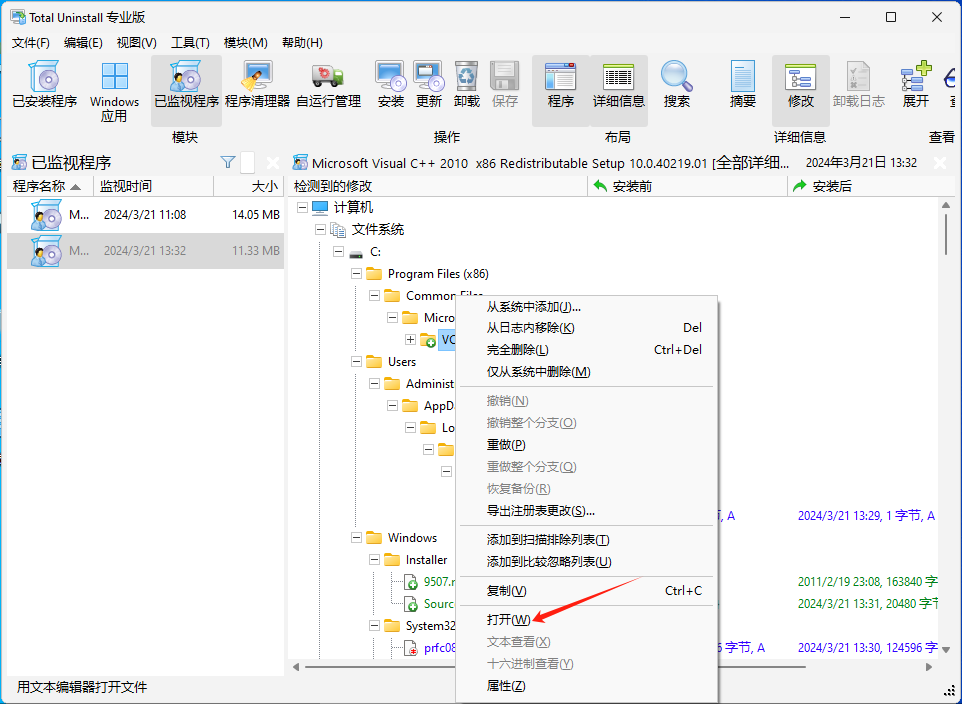Click 安装后 column header
The height and width of the screenshot is (704, 962).
pyautogui.click(x=871, y=186)
